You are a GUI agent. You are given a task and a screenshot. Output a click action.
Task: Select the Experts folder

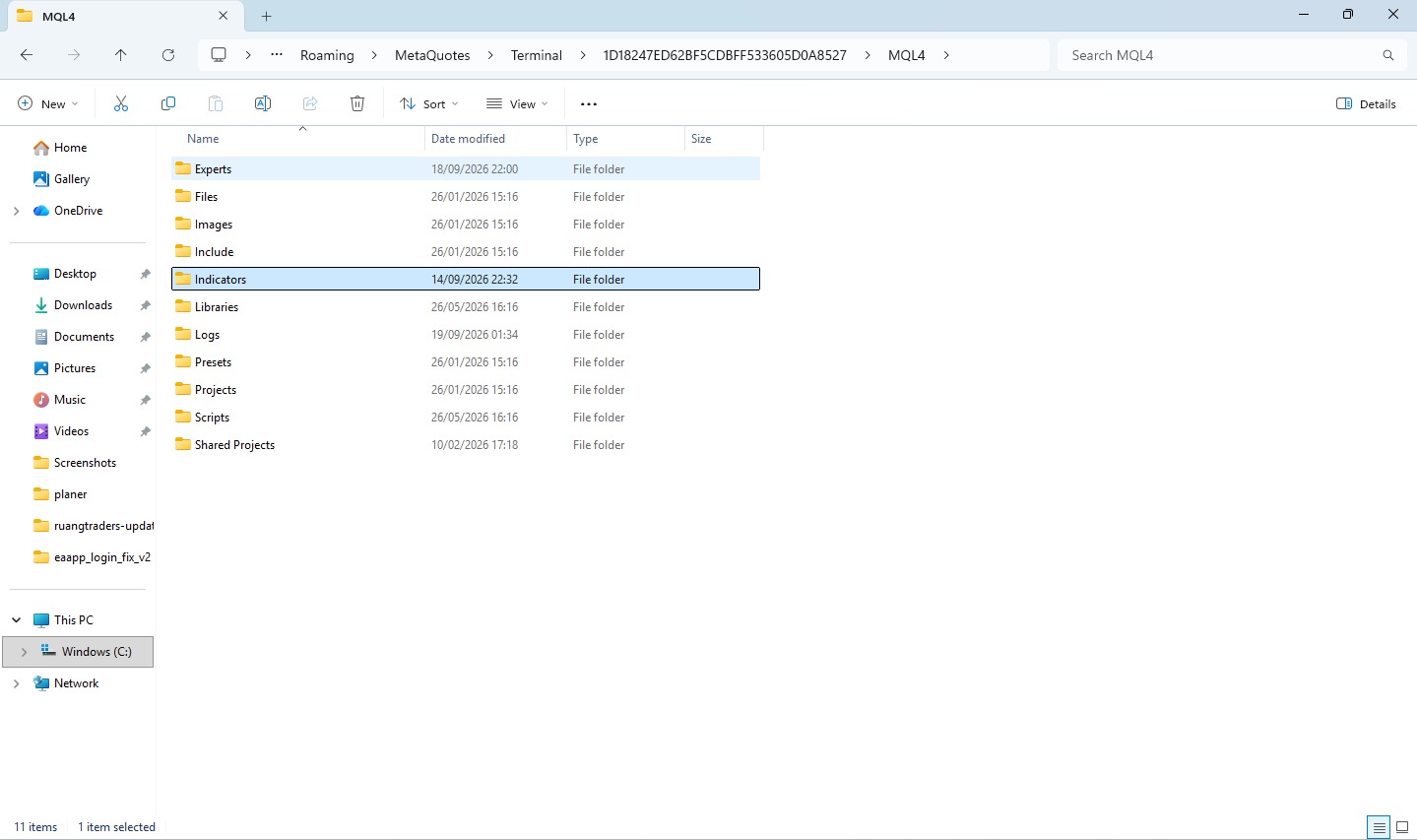pyautogui.click(x=466, y=169)
